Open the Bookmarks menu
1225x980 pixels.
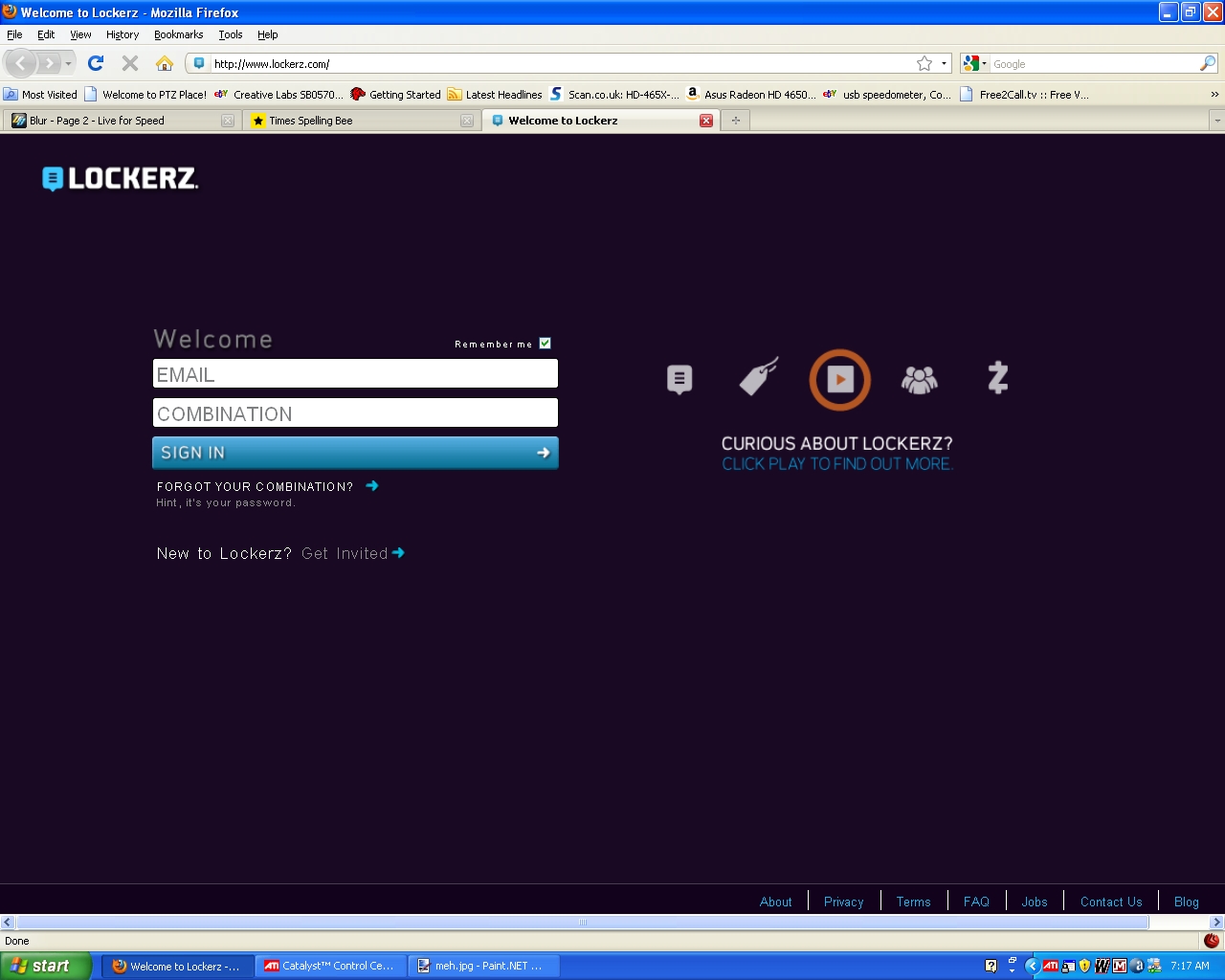point(178,34)
